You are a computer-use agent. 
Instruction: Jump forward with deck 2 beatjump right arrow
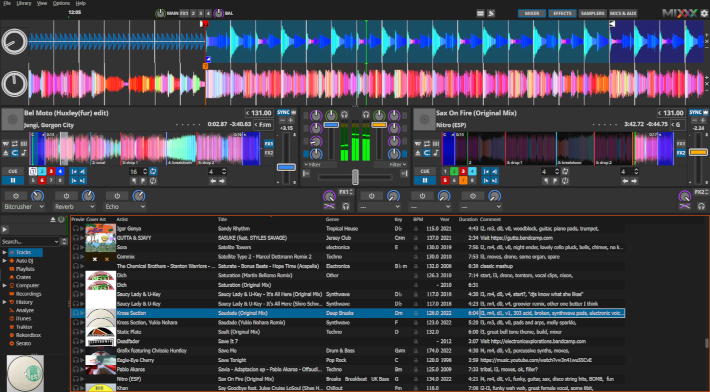tap(634, 181)
